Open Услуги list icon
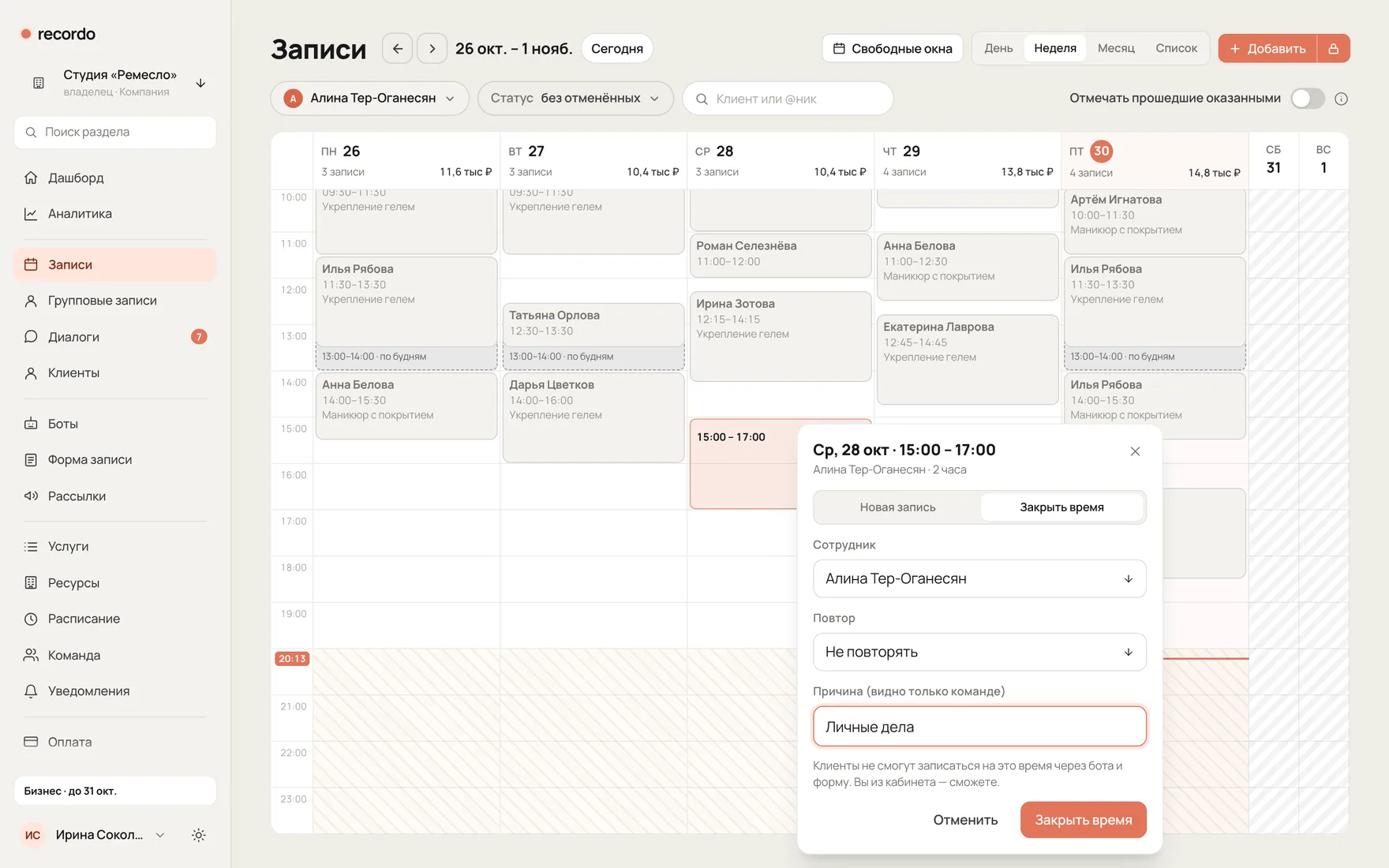 [31, 547]
